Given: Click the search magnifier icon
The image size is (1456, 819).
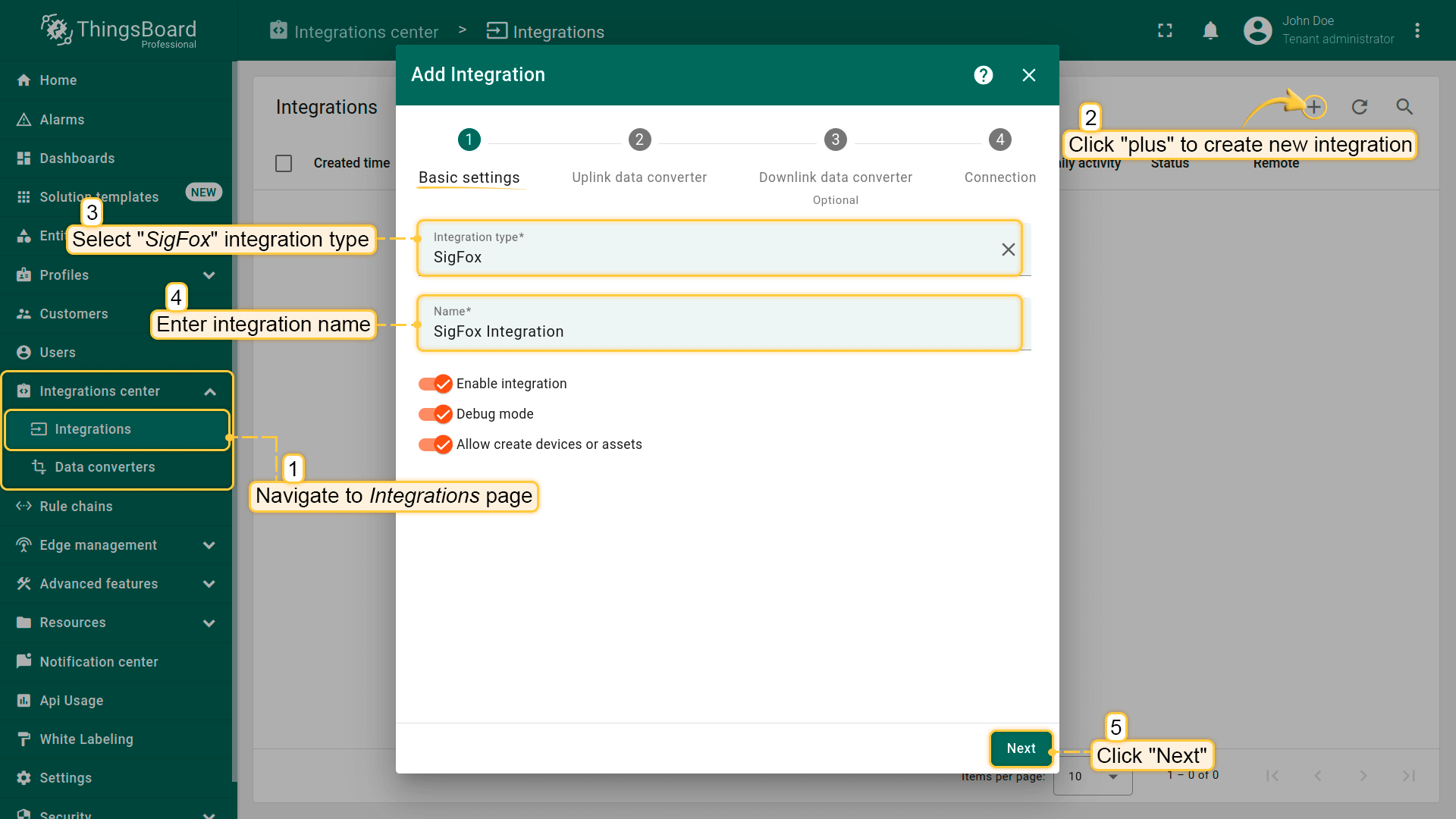Looking at the screenshot, I should 1404,107.
